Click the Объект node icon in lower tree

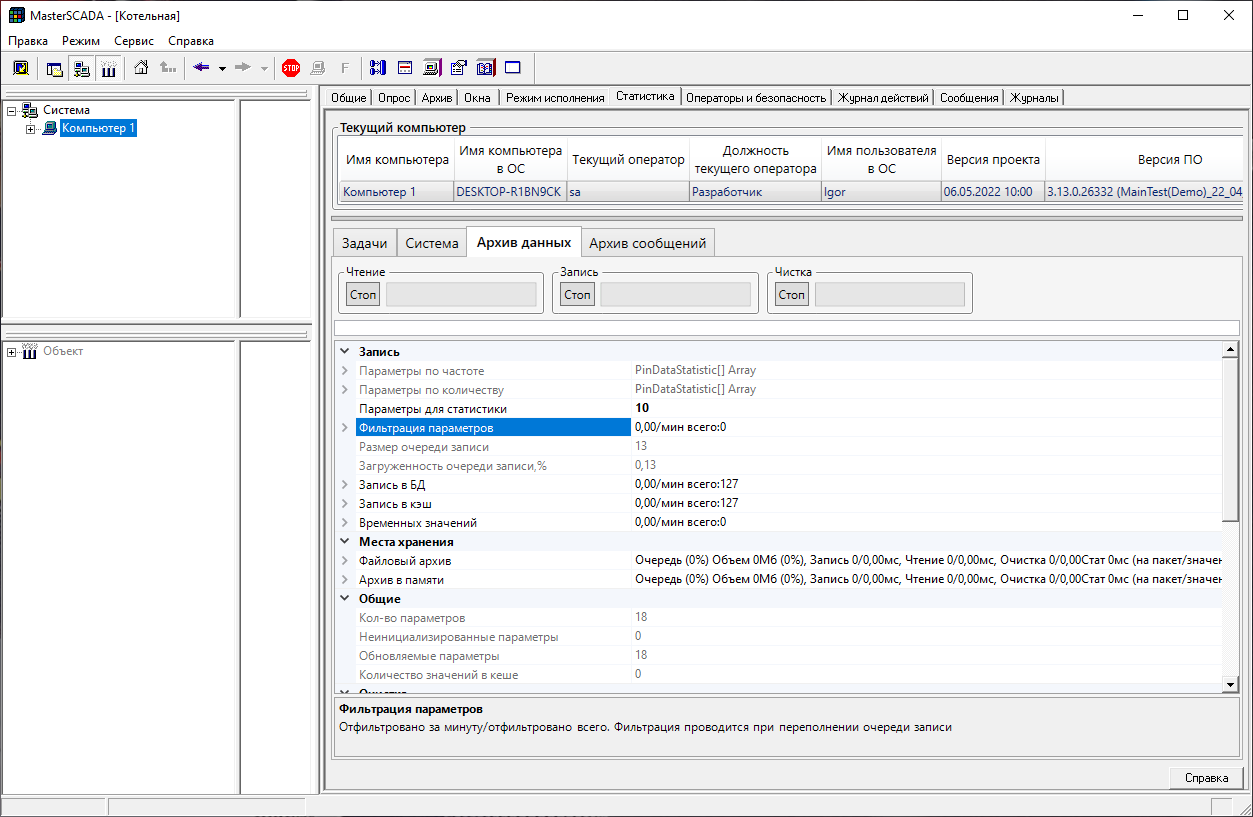click(x=30, y=351)
